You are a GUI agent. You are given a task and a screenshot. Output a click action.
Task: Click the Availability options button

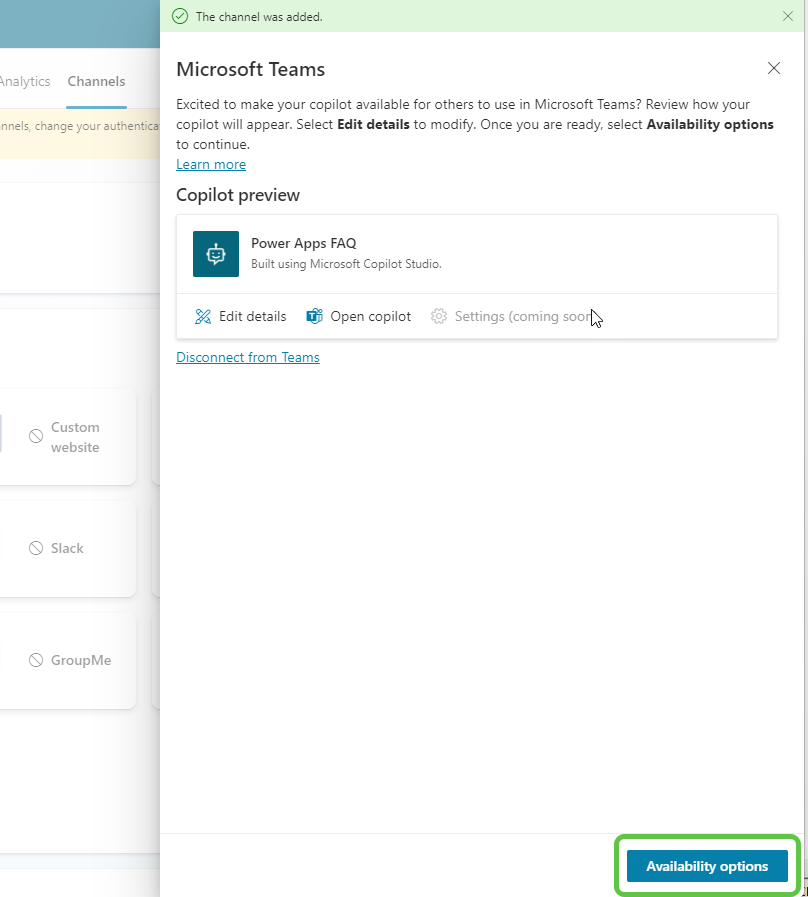click(707, 866)
